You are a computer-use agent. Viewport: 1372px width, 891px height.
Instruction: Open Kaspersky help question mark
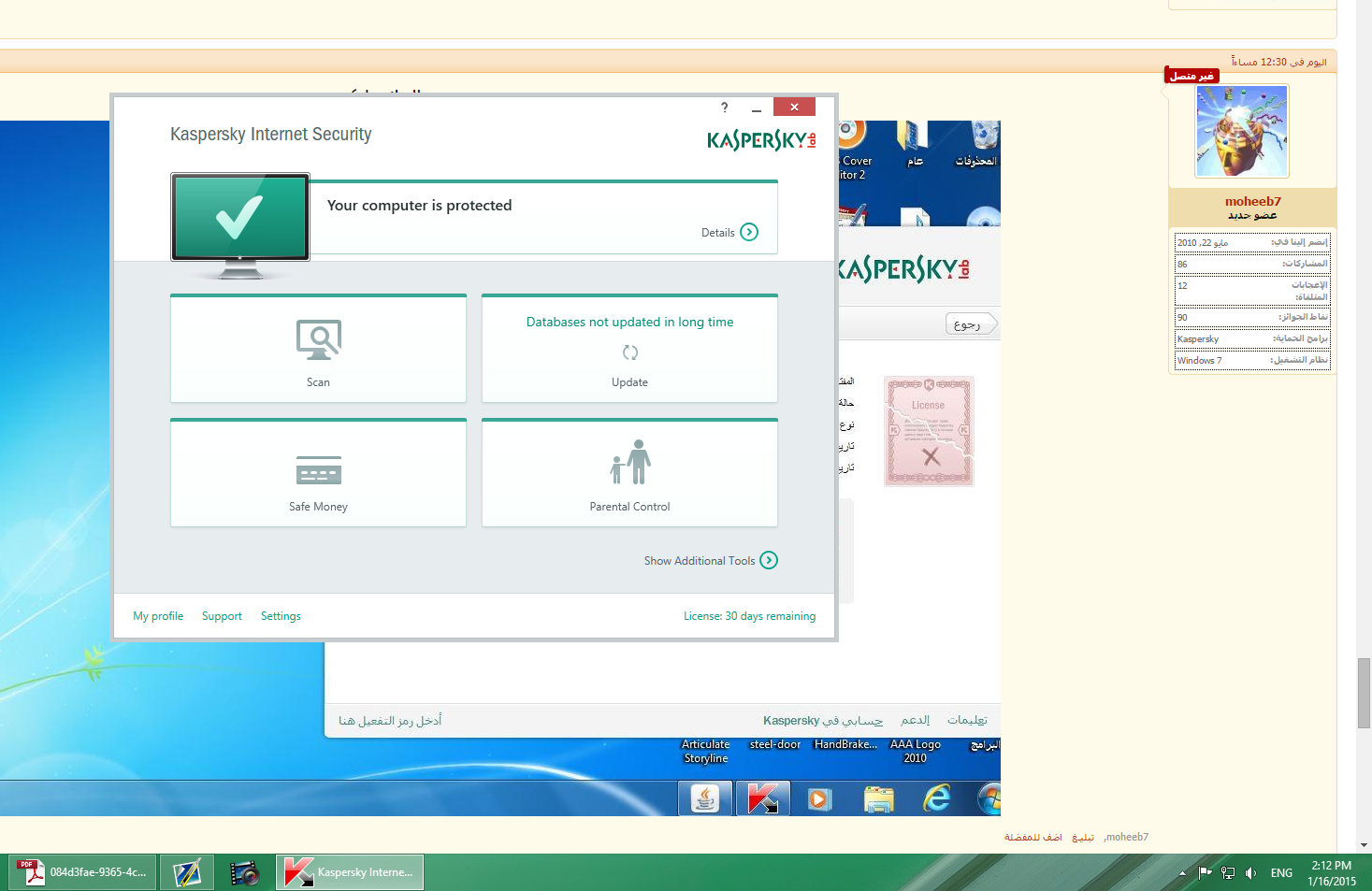(x=724, y=107)
